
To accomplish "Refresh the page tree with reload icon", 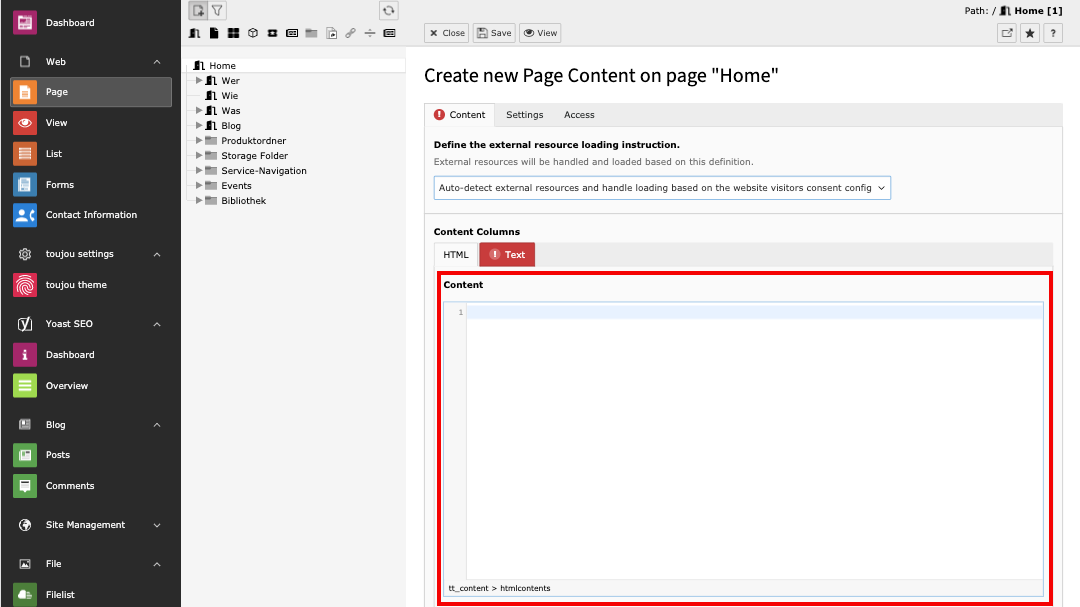I will pyautogui.click(x=389, y=11).
